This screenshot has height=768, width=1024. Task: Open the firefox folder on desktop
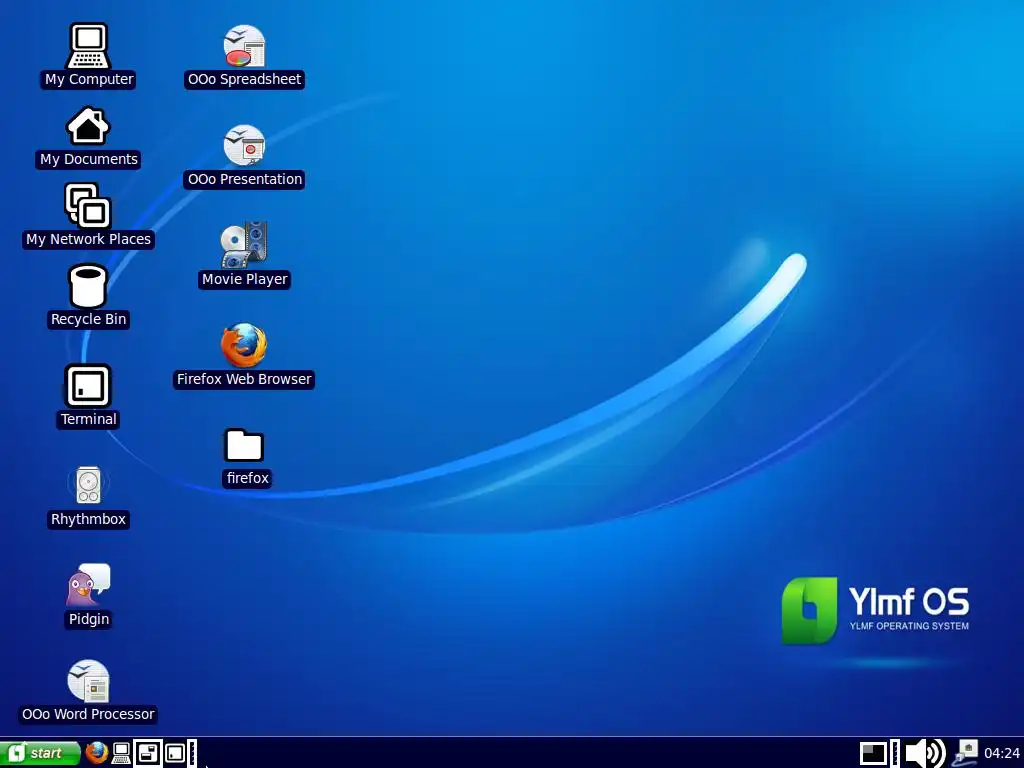[244, 445]
